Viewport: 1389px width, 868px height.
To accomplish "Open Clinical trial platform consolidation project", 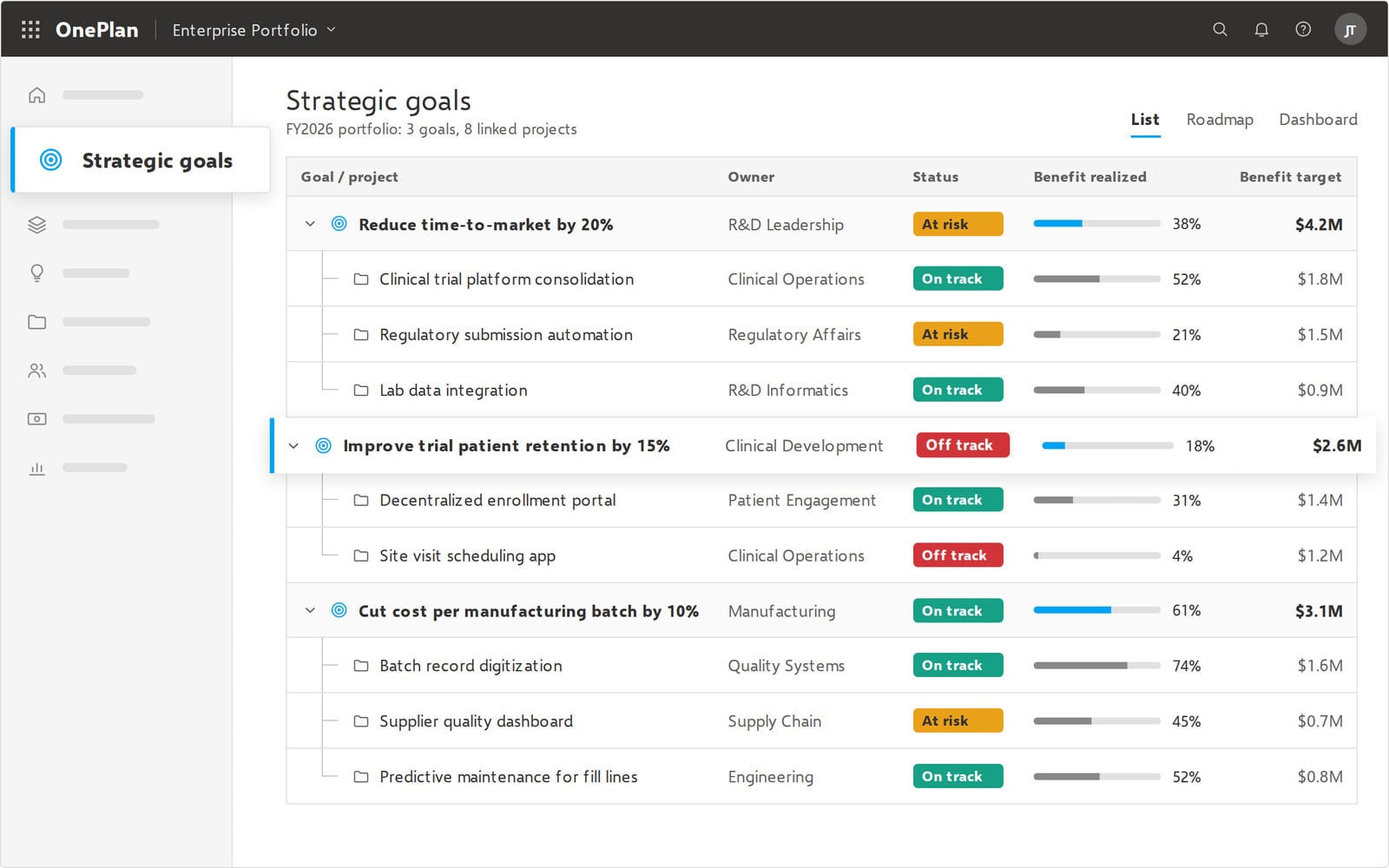I will tap(506, 279).
